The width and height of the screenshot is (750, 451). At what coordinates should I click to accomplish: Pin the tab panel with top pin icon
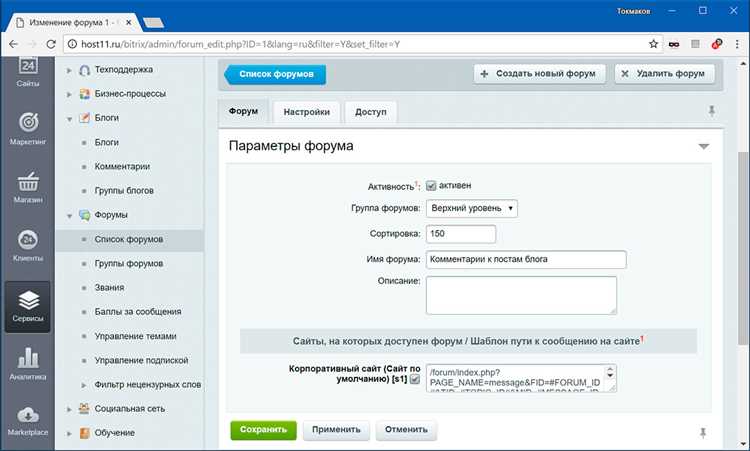click(712, 111)
